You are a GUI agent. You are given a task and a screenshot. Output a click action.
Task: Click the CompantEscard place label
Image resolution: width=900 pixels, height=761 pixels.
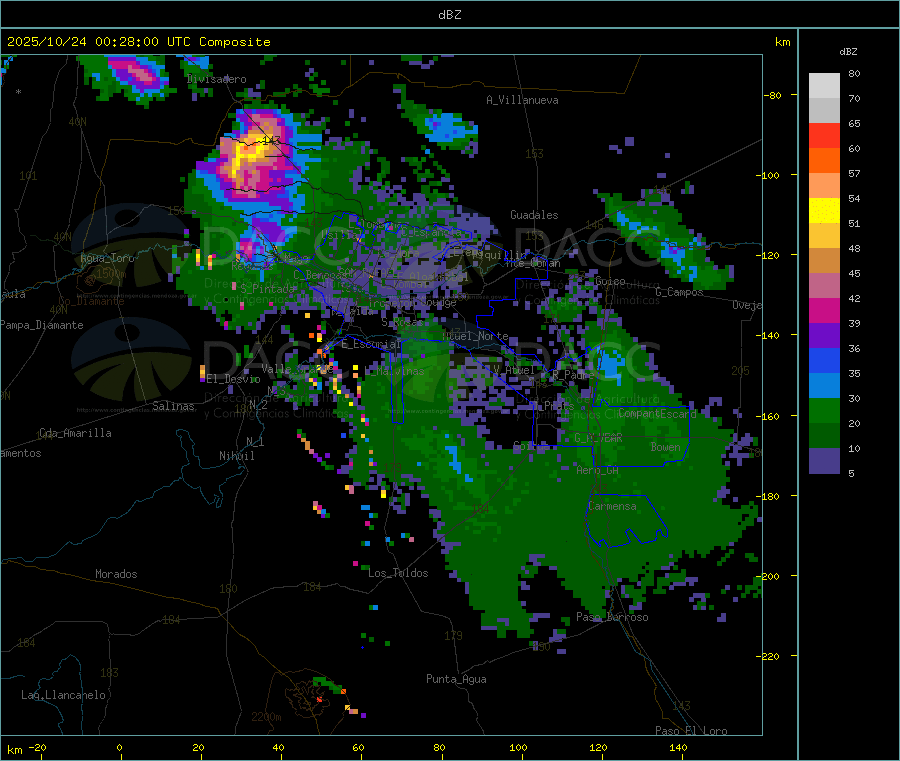pyautogui.click(x=658, y=413)
